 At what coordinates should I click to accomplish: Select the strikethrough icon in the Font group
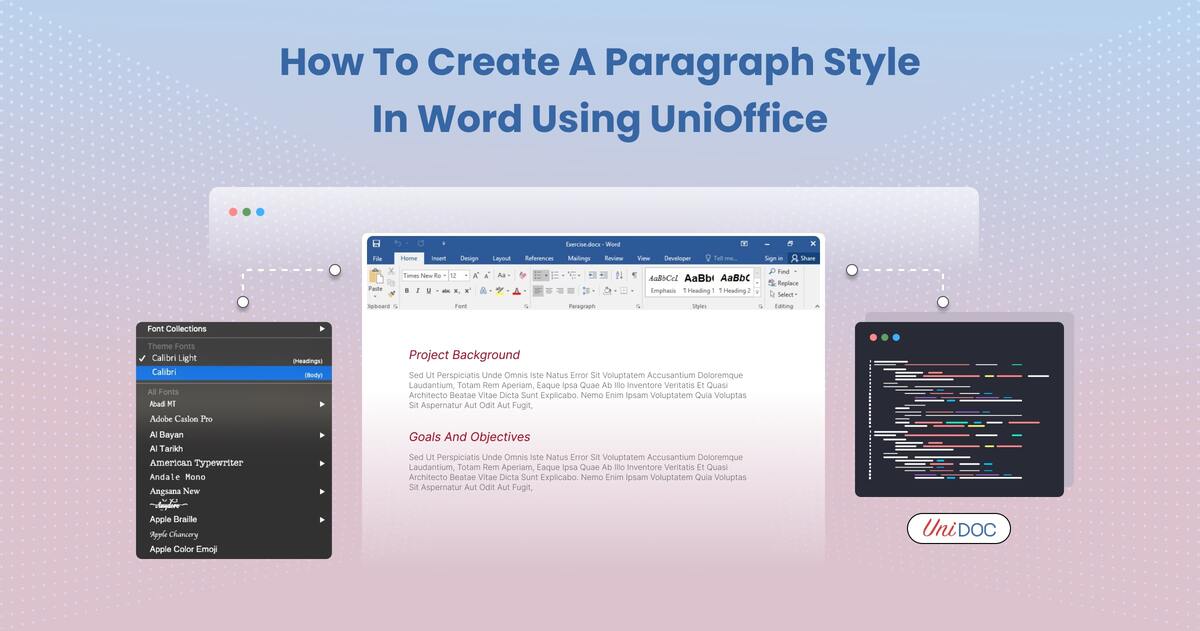click(446, 289)
